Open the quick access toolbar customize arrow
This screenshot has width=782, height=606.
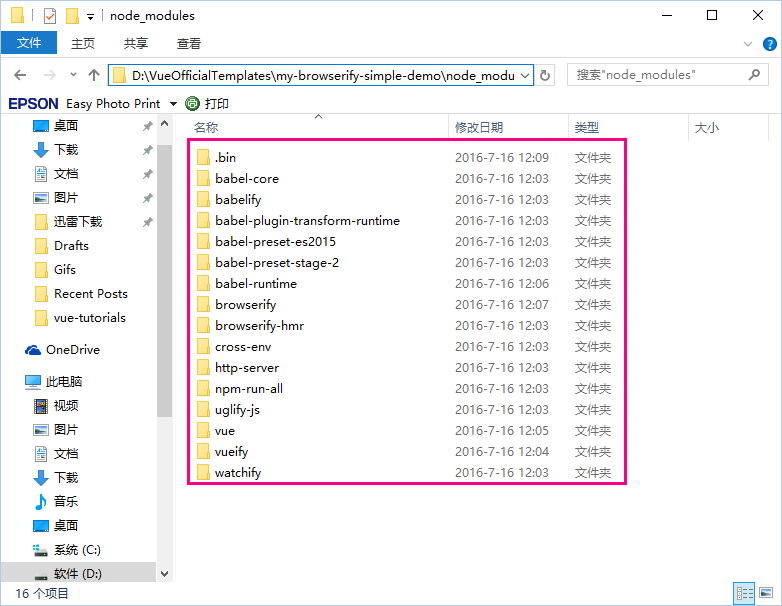click(x=90, y=16)
